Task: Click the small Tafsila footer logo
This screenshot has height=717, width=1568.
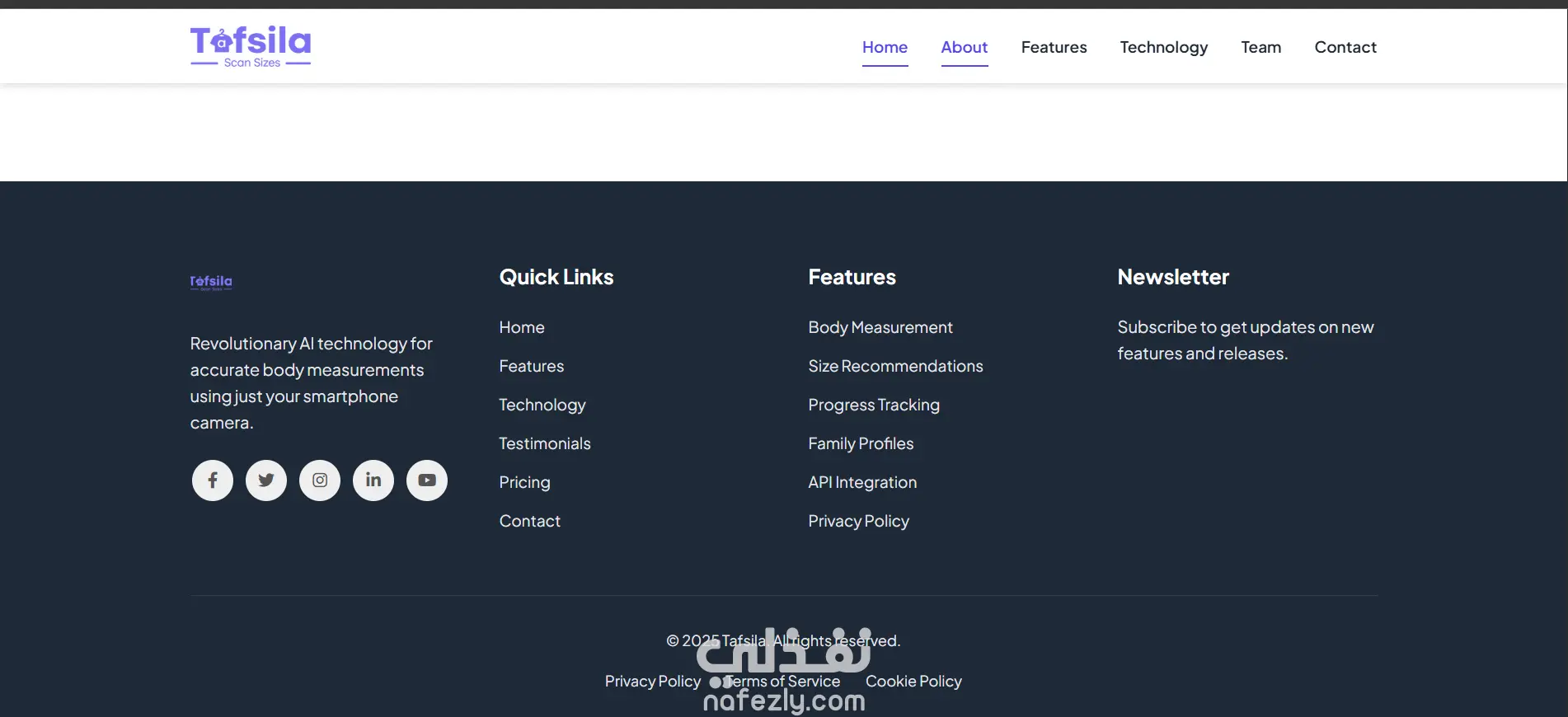Action: (x=211, y=283)
